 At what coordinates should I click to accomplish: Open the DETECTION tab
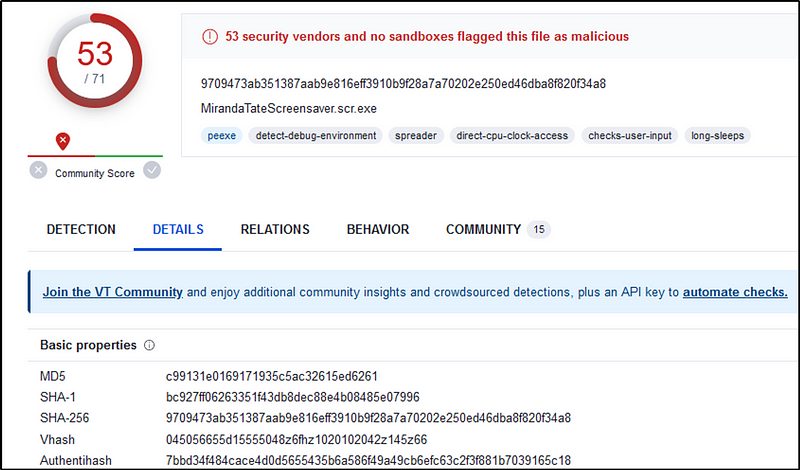pos(81,229)
